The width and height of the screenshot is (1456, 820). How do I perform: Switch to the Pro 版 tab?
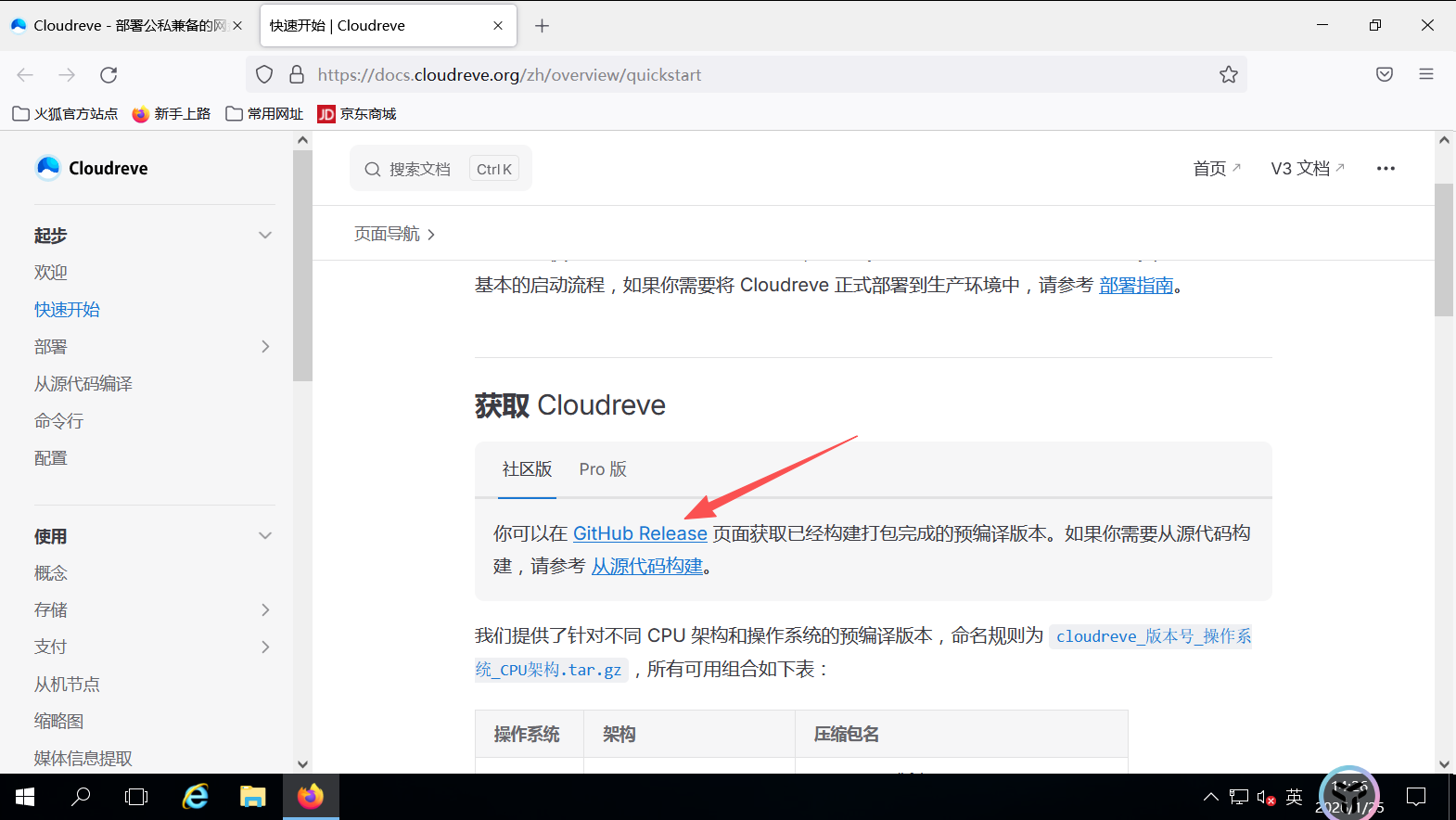pyautogui.click(x=603, y=469)
